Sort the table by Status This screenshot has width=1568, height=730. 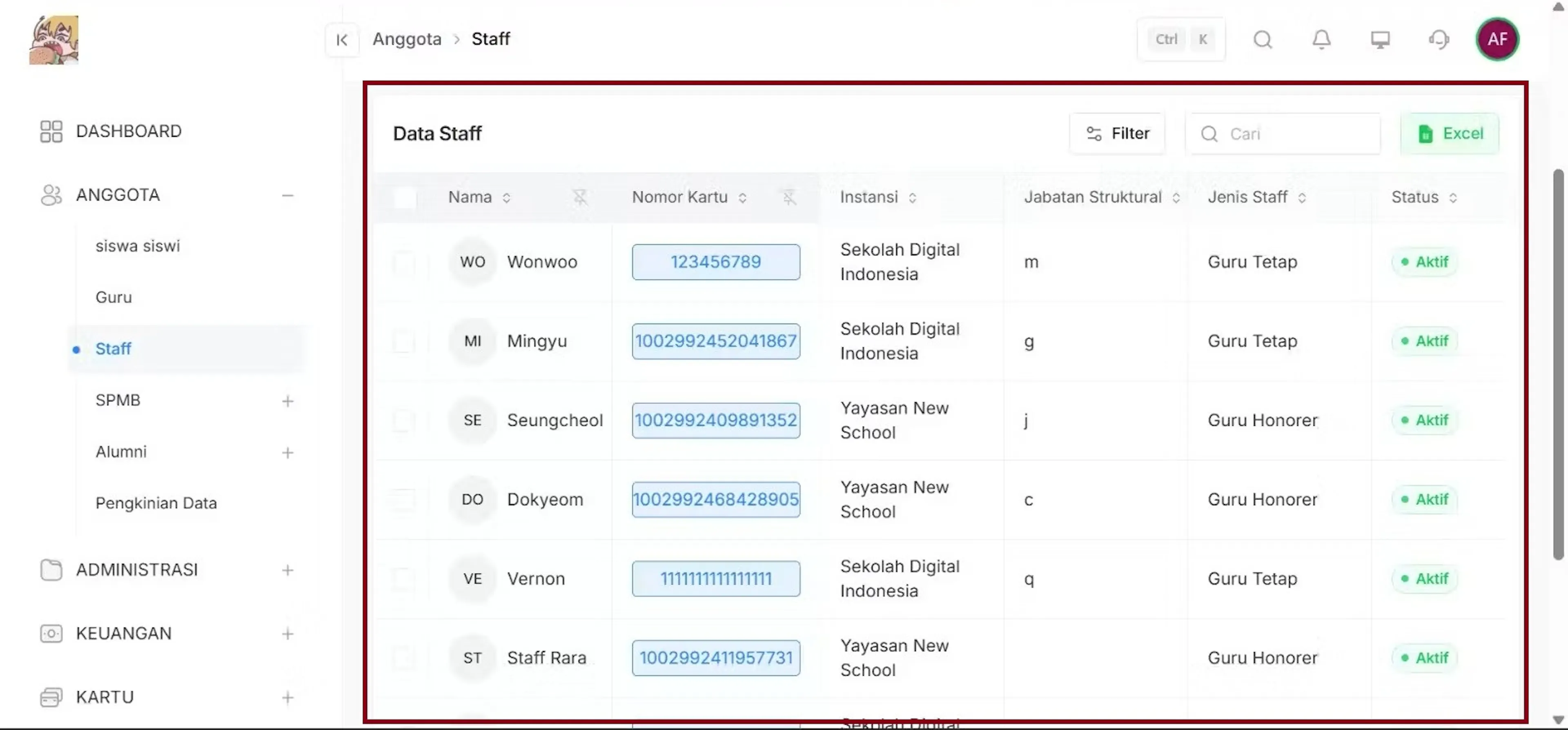click(1452, 198)
